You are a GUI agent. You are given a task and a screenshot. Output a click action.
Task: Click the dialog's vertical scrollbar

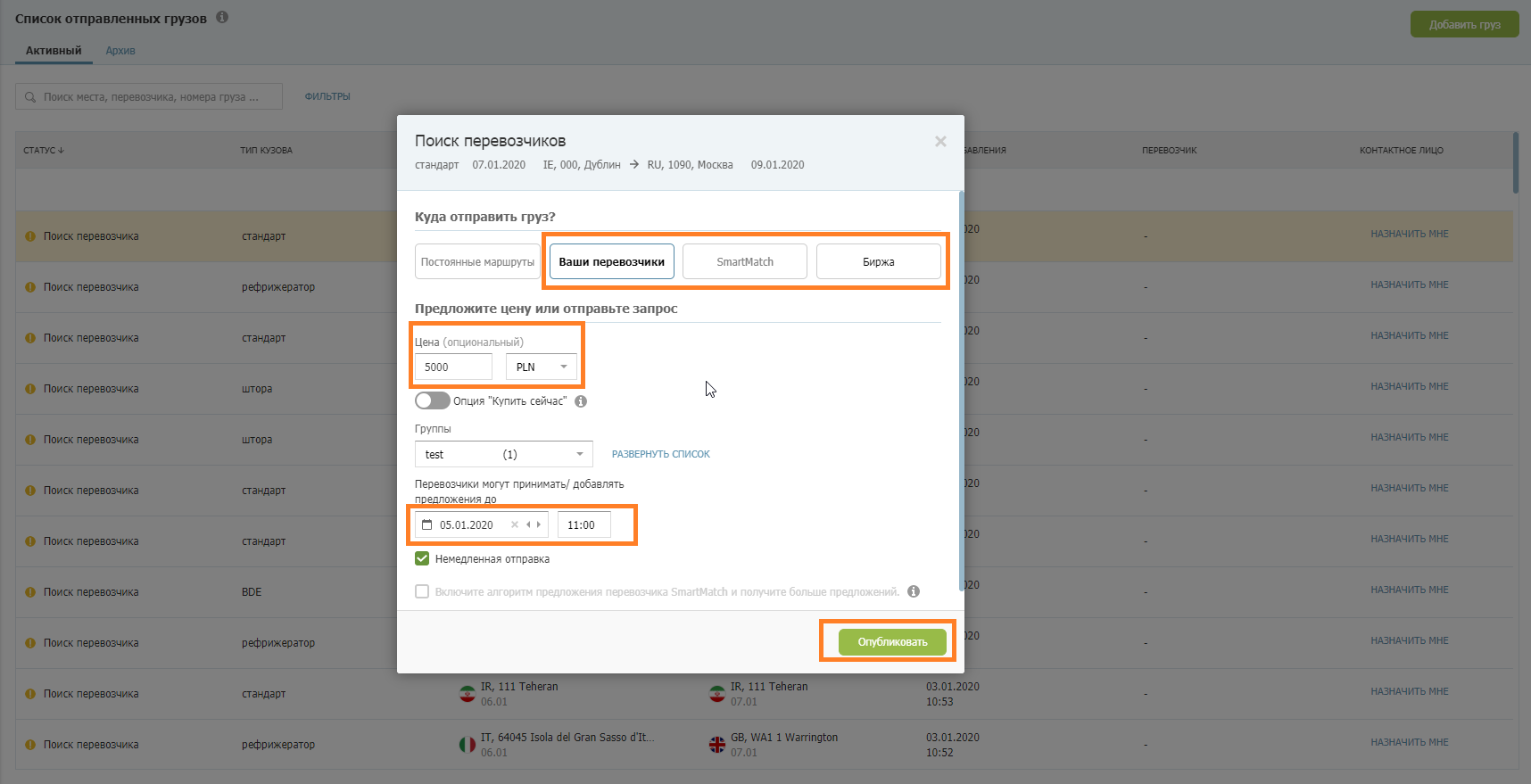961,391
